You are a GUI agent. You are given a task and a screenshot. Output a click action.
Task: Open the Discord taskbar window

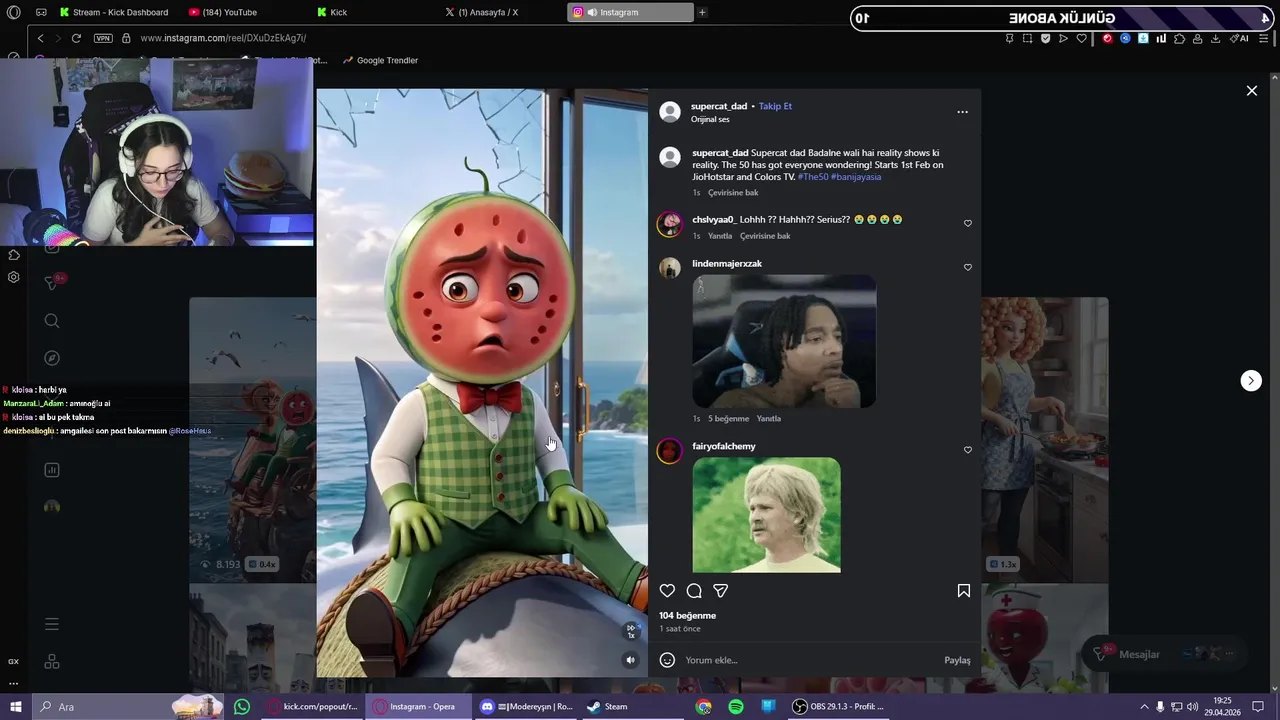527,707
